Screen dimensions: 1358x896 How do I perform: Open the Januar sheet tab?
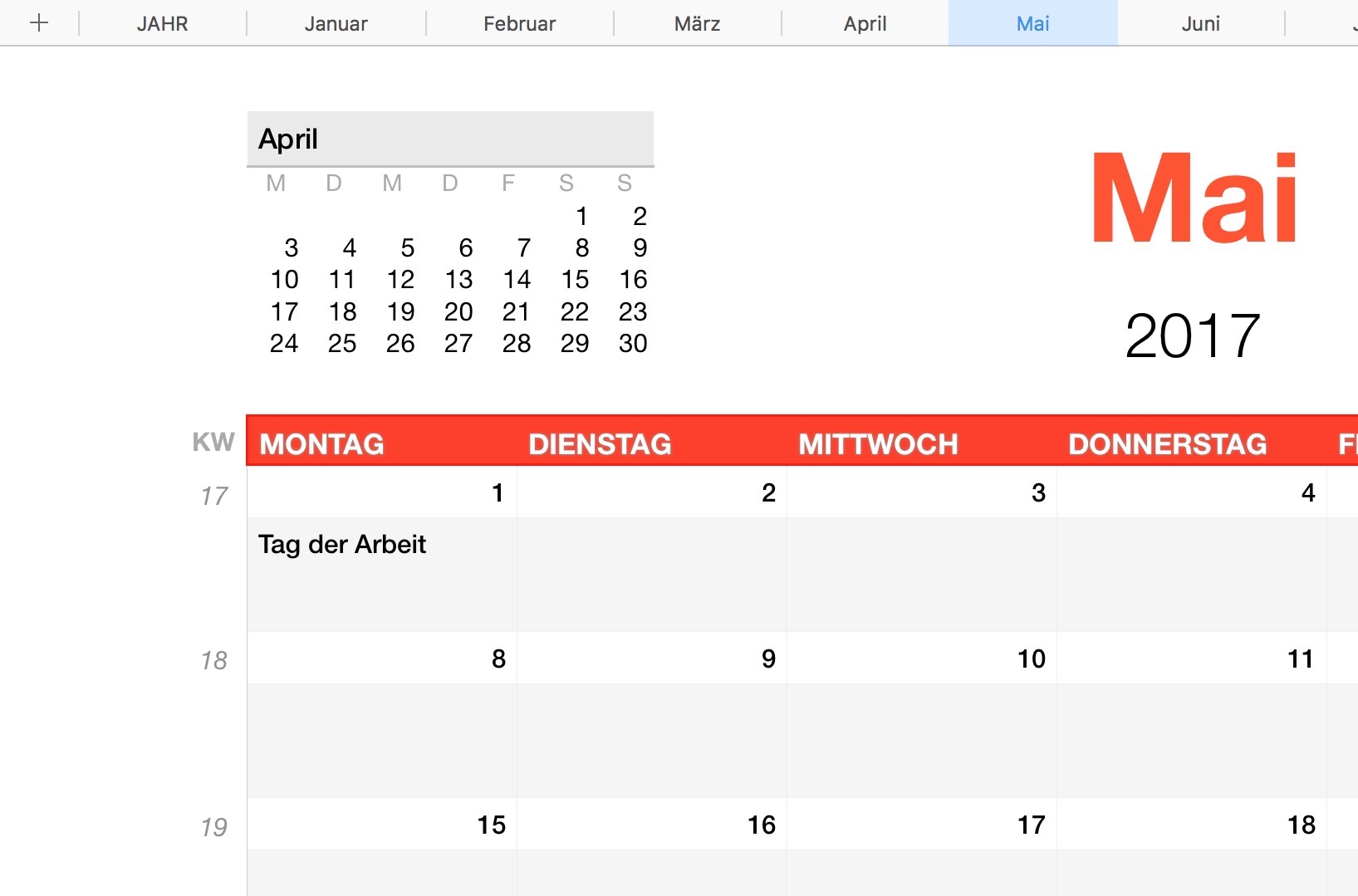336,23
